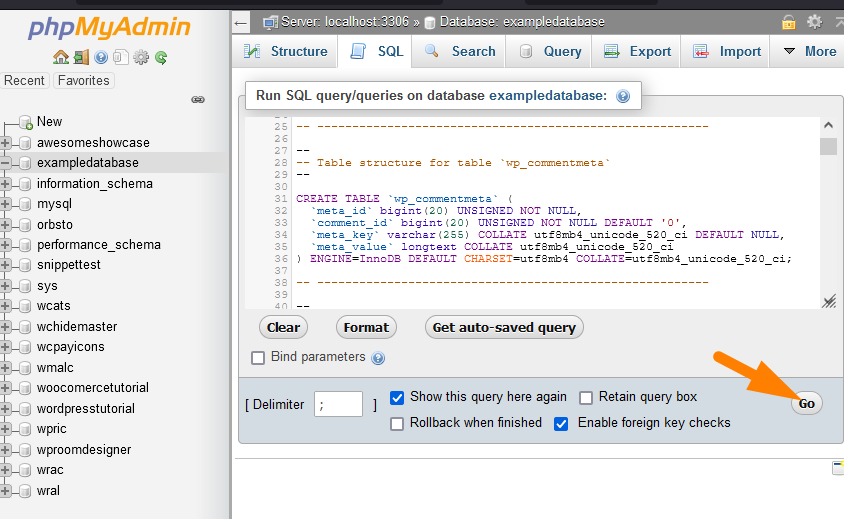The width and height of the screenshot is (844, 519).
Task: Expand information_schema database tree
Action: [x=6, y=184]
